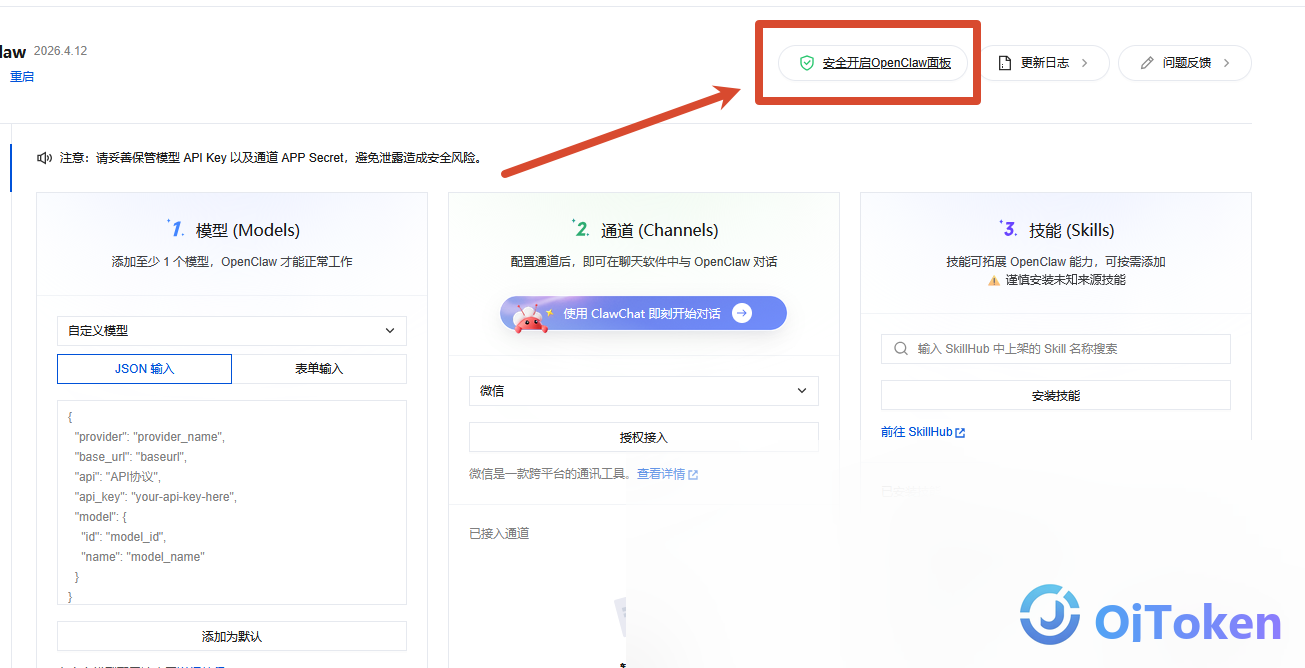Click the "api_key": "your-api-key-here" line
Image resolution: width=1305 pixels, height=668 pixels.
156,497
